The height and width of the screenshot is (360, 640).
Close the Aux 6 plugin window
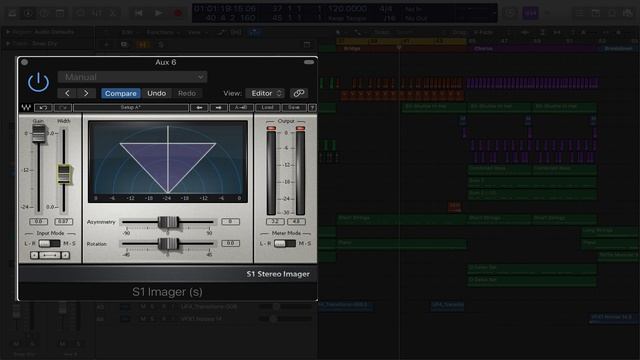point(24,62)
